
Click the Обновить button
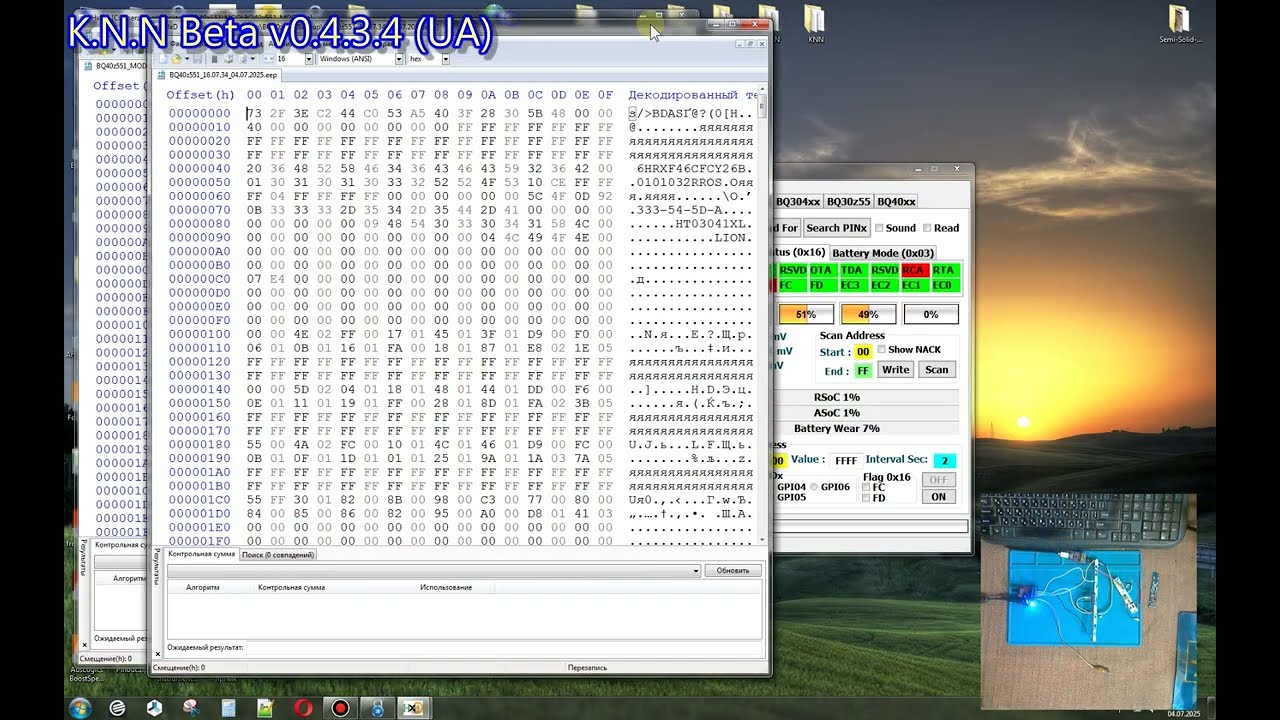(733, 570)
